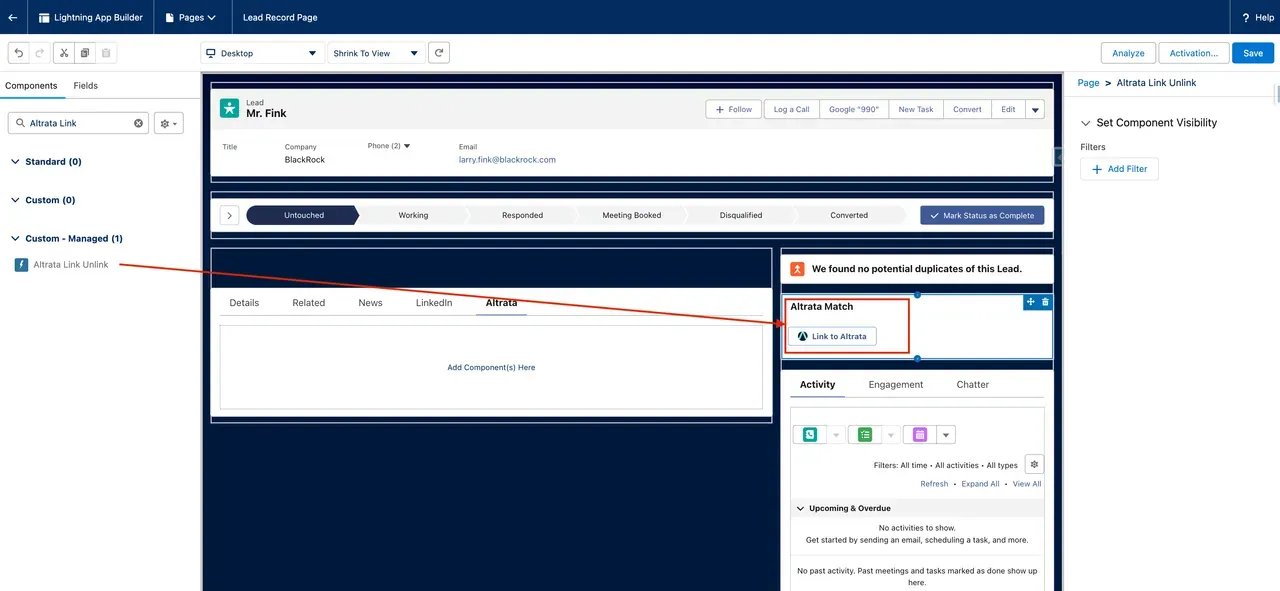Click the Expand All link
1280x591 pixels.
(980, 484)
